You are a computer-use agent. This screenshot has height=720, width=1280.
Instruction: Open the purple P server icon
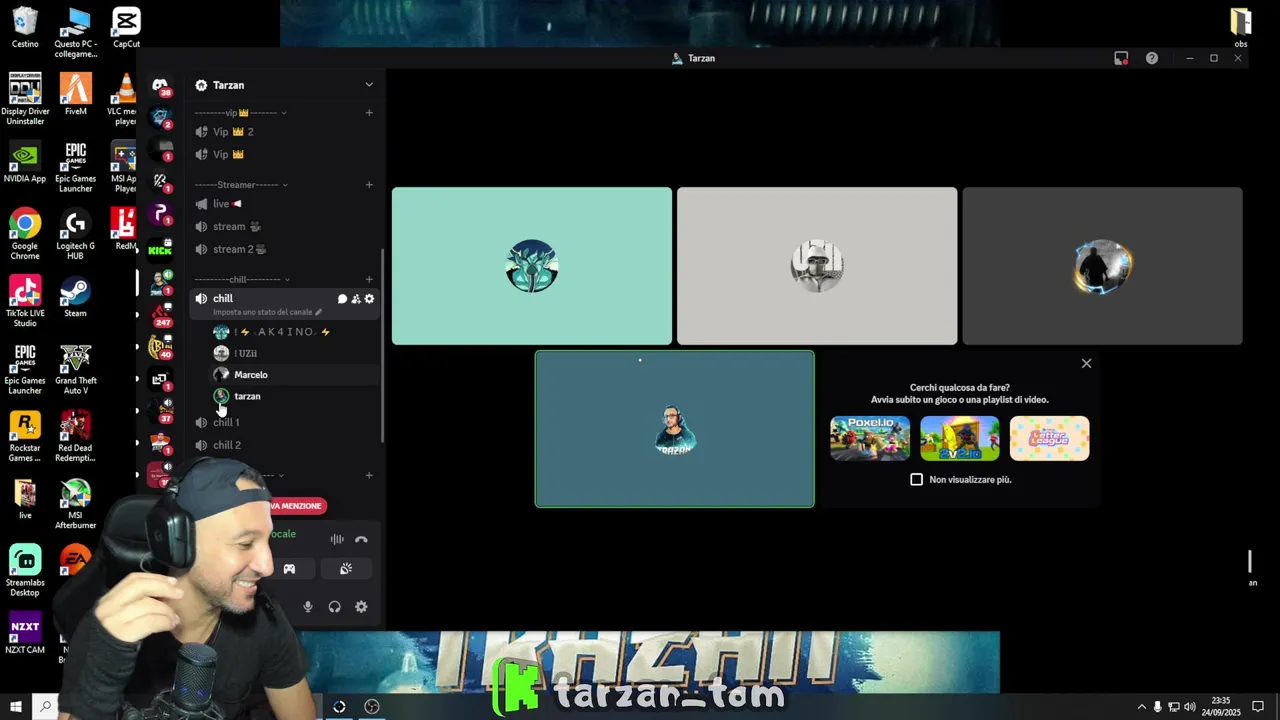(x=160, y=213)
